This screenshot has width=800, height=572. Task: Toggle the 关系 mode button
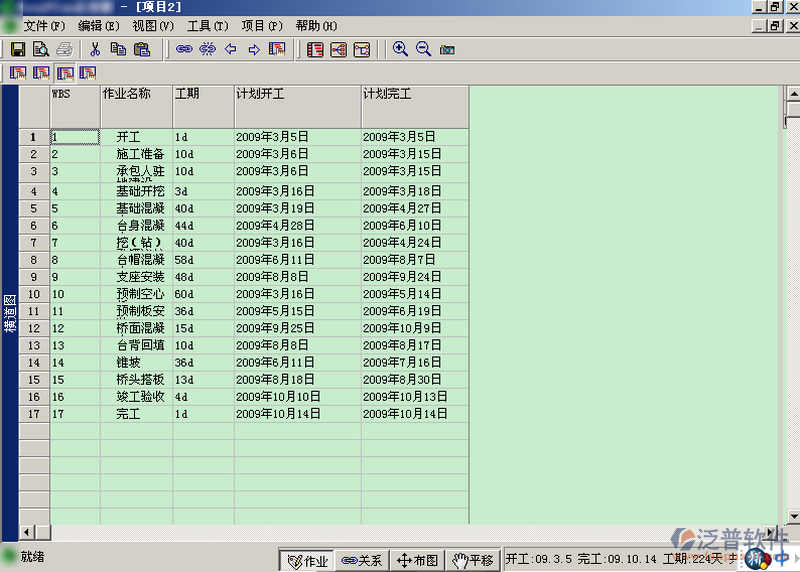tap(361, 561)
